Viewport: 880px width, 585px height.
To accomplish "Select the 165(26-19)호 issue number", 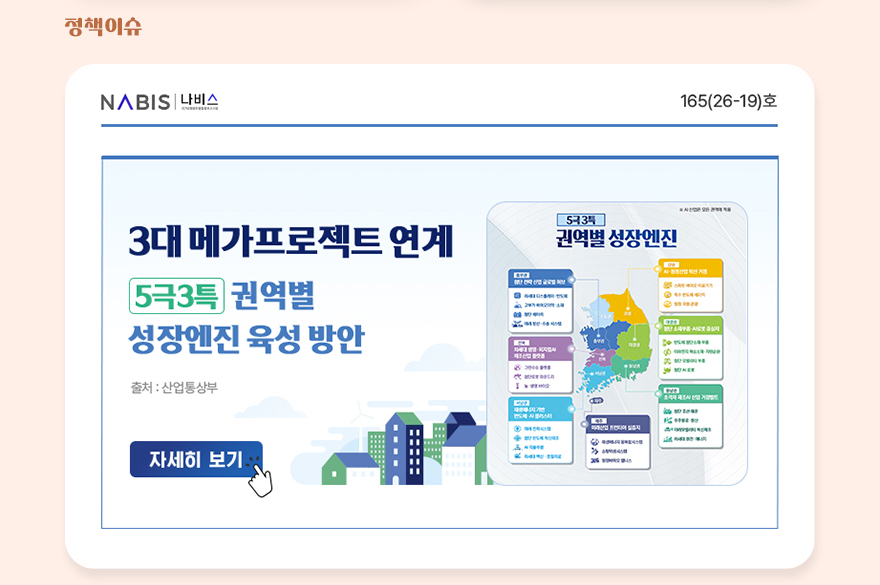I will (x=728, y=101).
